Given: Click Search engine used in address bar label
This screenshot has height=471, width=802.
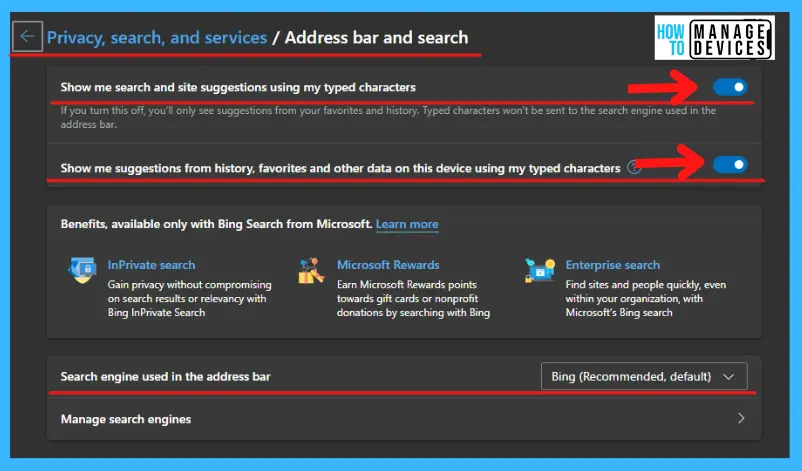Looking at the screenshot, I should (x=165, y=377).
